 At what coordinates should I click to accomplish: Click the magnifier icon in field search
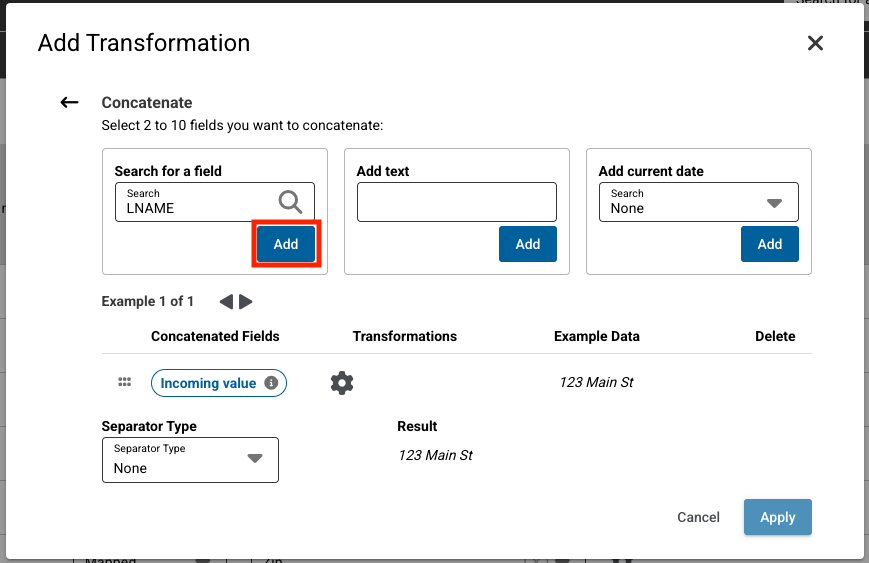290,202
